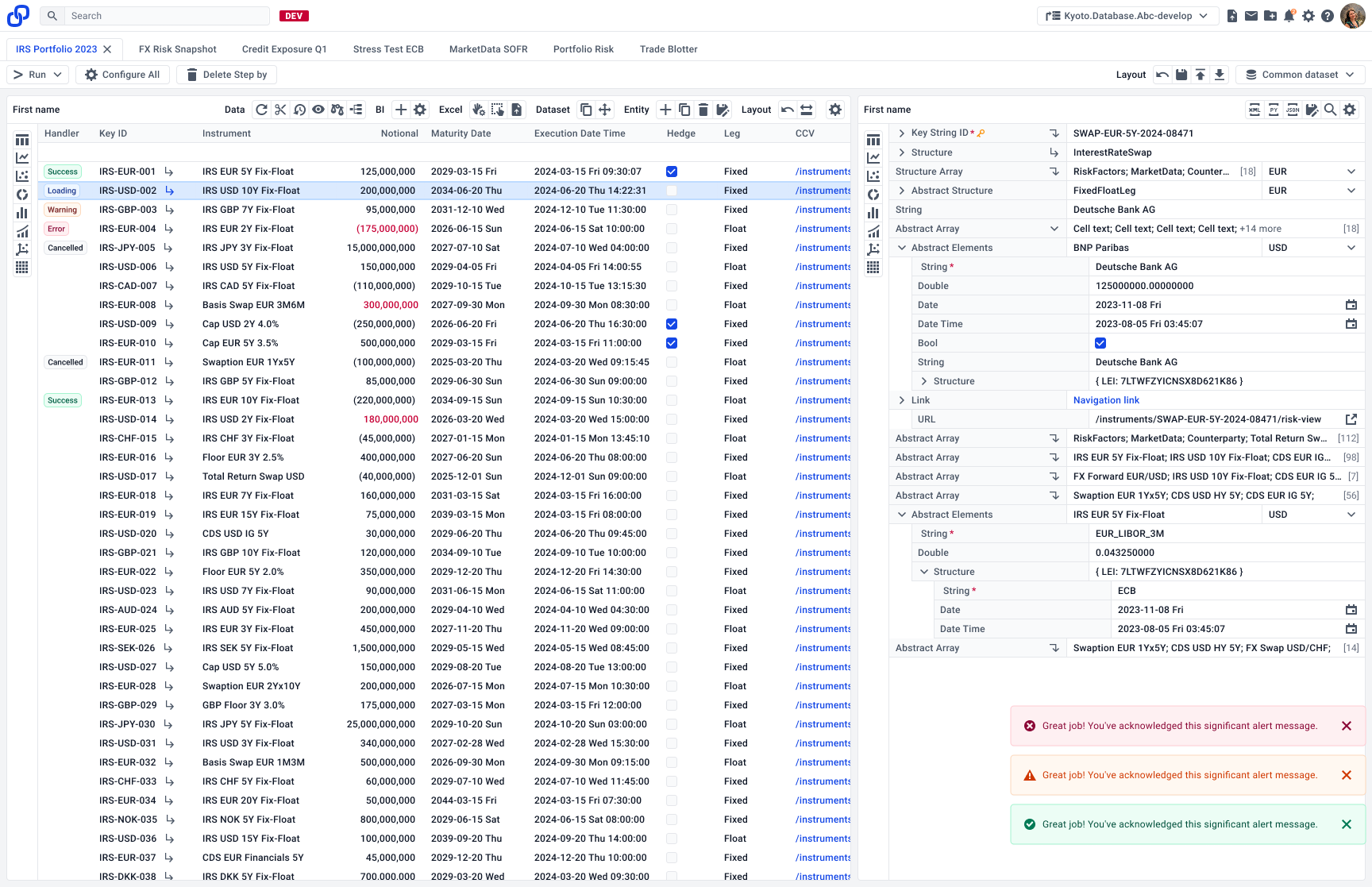
Task: Click the Layout save disk icon
Action: click(1181, 75)
